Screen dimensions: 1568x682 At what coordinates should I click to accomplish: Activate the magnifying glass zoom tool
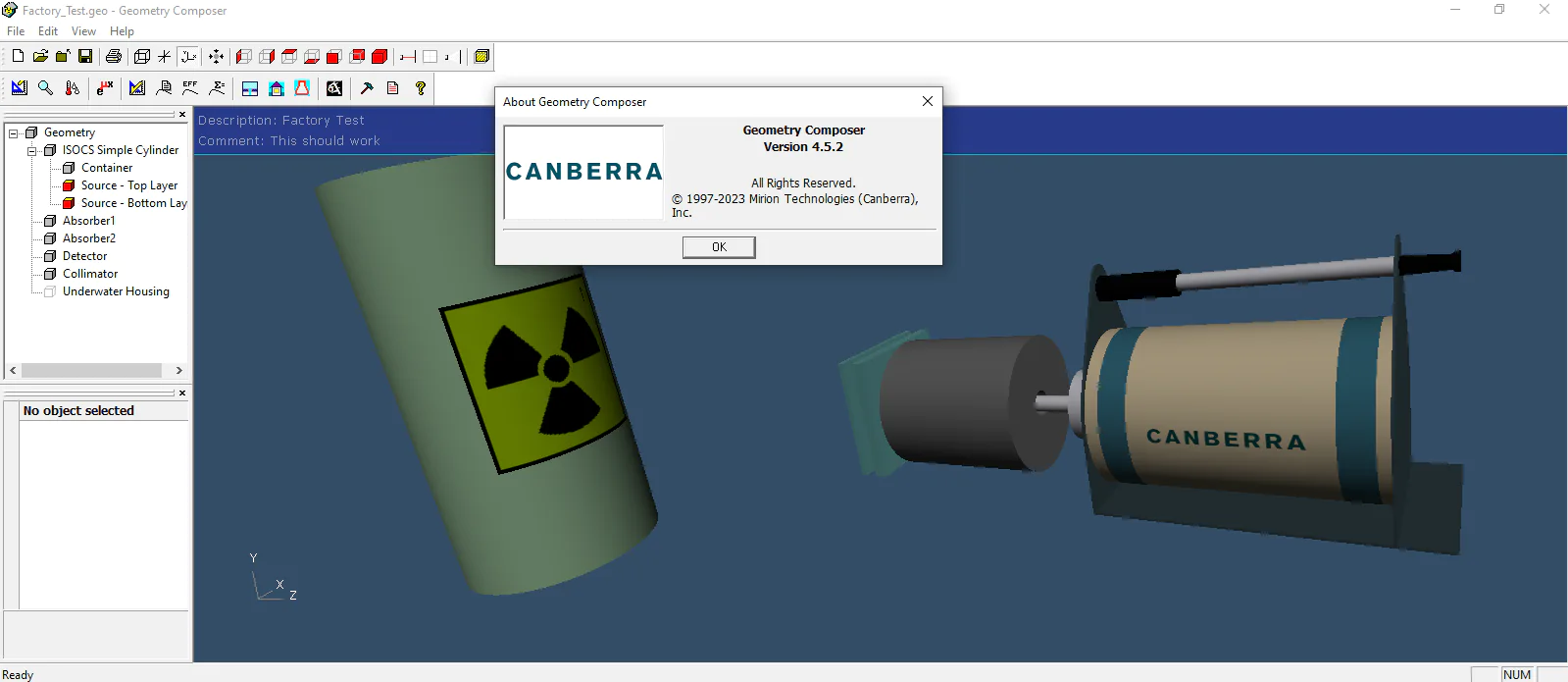[x=45, y=88]
